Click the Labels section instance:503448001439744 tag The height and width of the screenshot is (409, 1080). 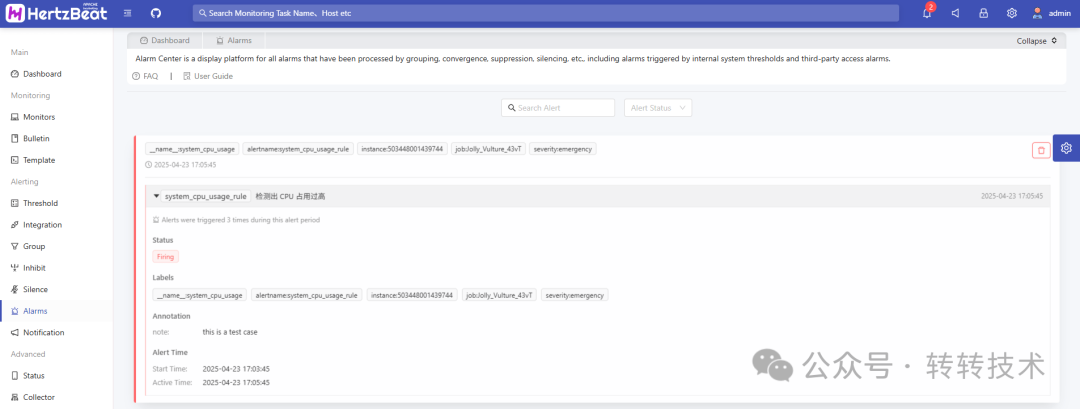pyautogui.click(x=412, y=295)
